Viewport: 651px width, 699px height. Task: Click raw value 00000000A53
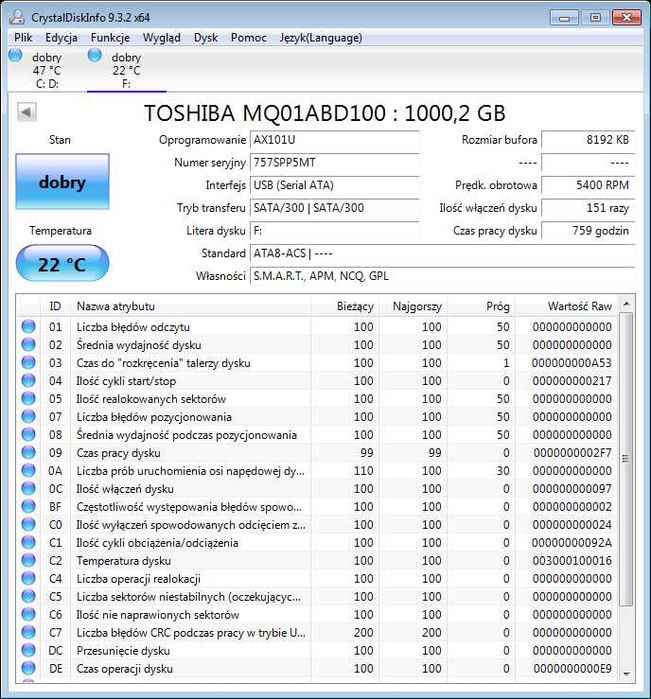pyautogui.click(x=572, y=363)
